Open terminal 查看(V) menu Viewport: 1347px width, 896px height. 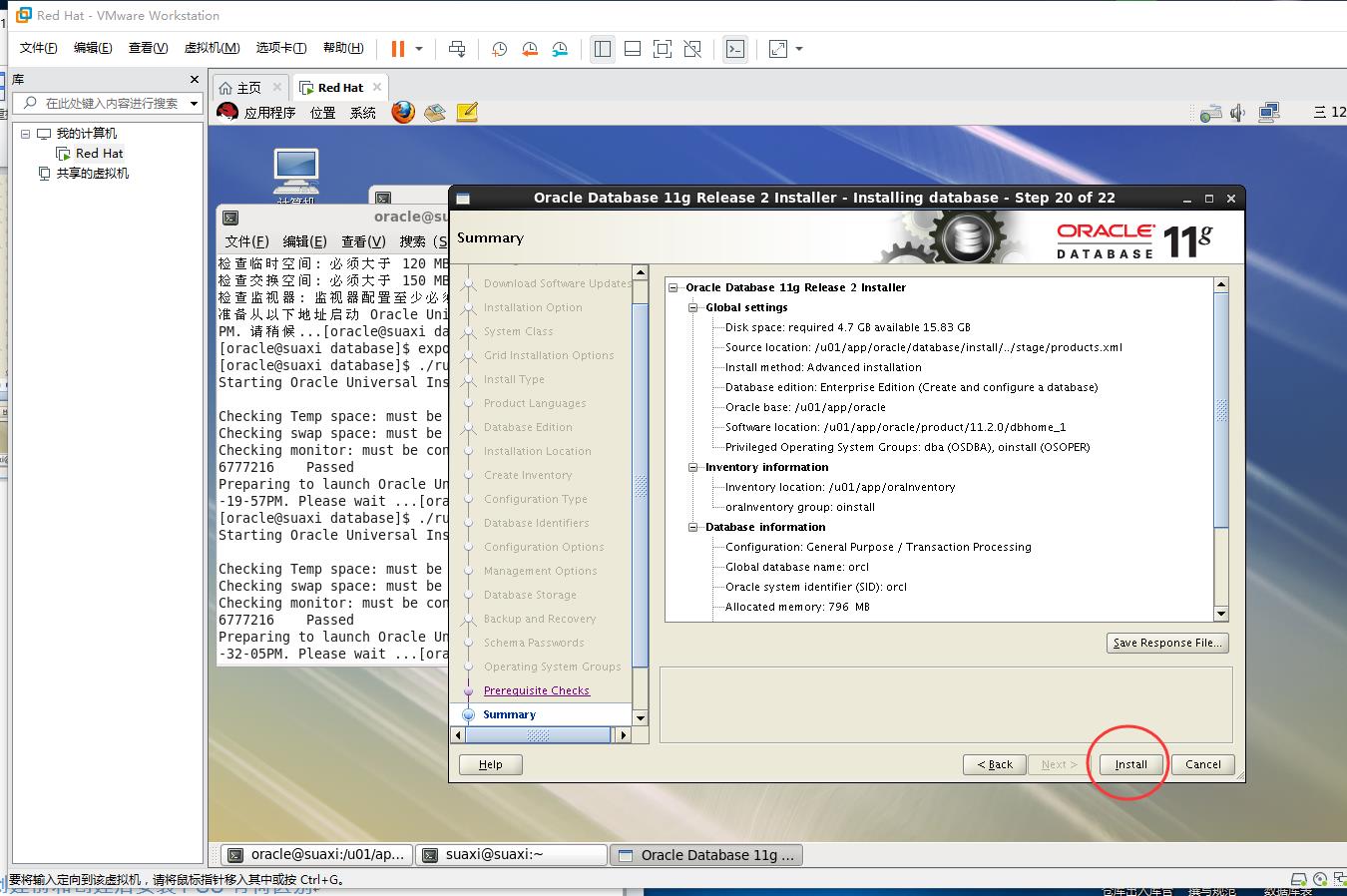(x=363, y=241)
